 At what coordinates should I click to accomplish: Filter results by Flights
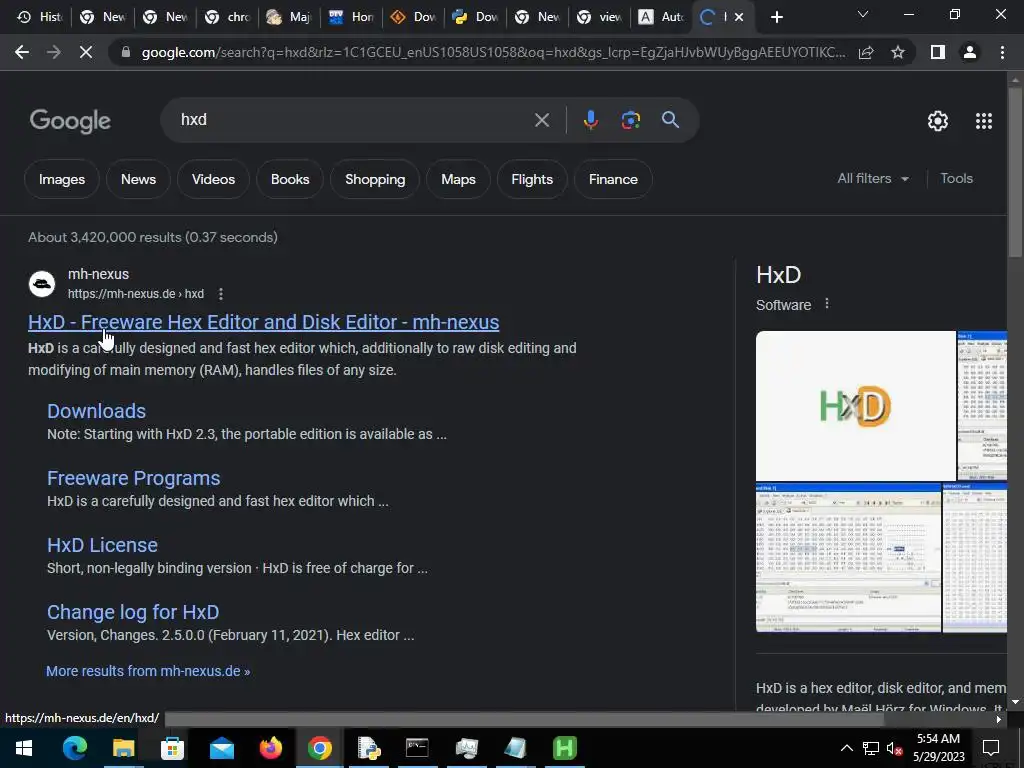[x=532, y=179]
